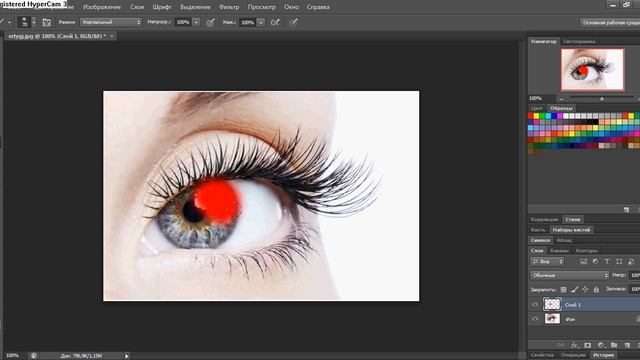Open the Окно menu
This screenshot has height=360, width=640.
tap(291, 7)
